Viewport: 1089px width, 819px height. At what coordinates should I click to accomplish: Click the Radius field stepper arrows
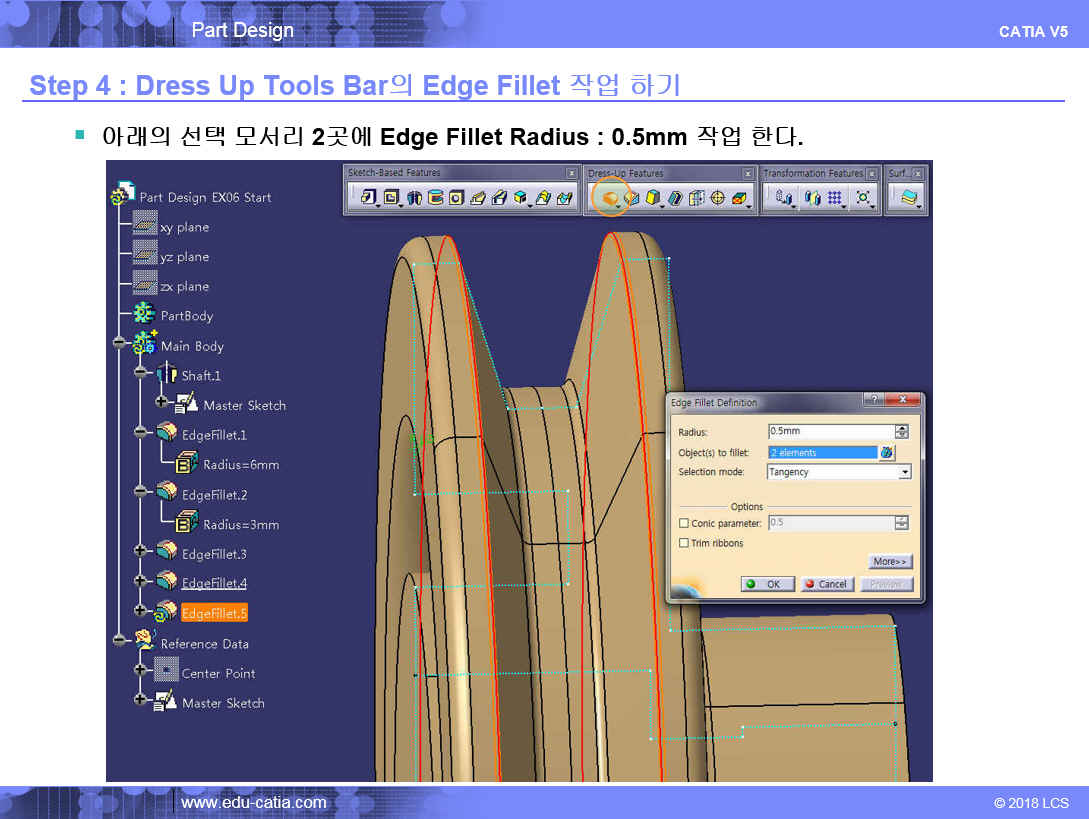901,432
